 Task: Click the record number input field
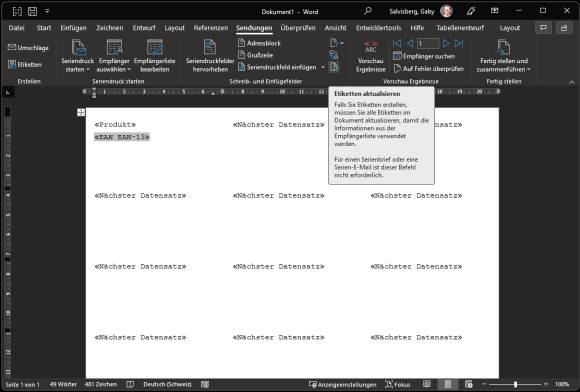coord(428,44)
